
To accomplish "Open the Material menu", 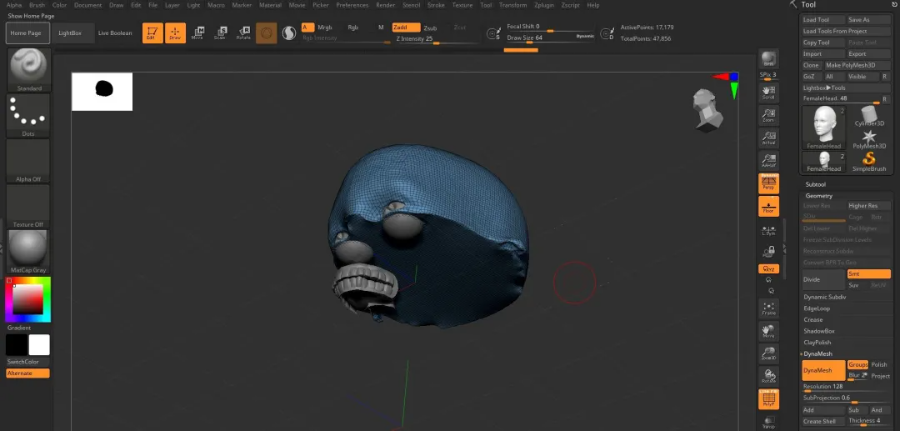I will tap(270, 5).
